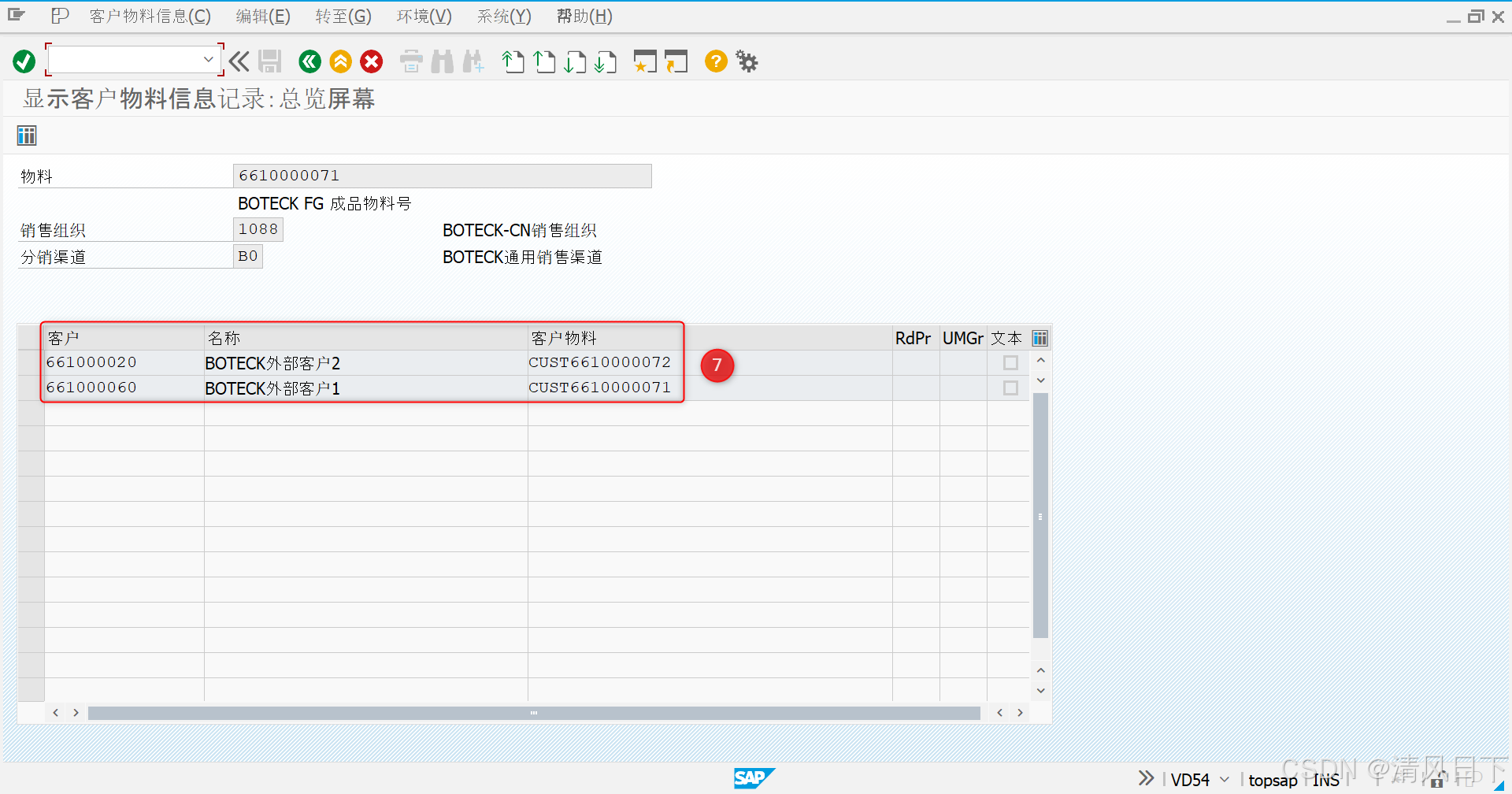This screenshot has width=1512, height=794.
Task: Open the 系统(Y) menu
Action: [503, 16]
